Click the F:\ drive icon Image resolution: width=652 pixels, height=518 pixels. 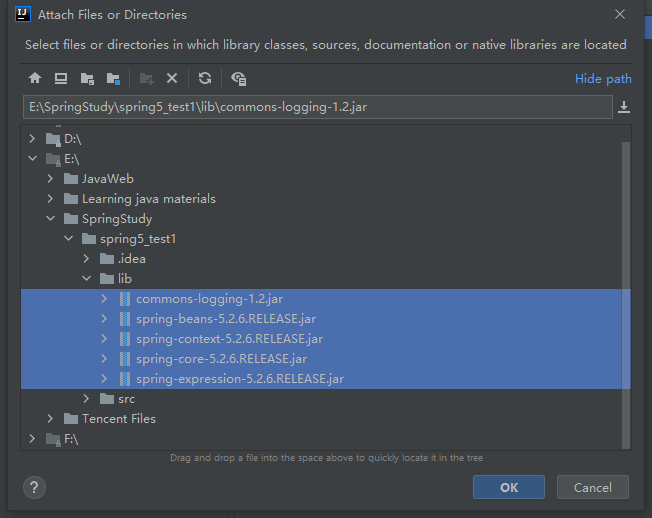(53, 439)
